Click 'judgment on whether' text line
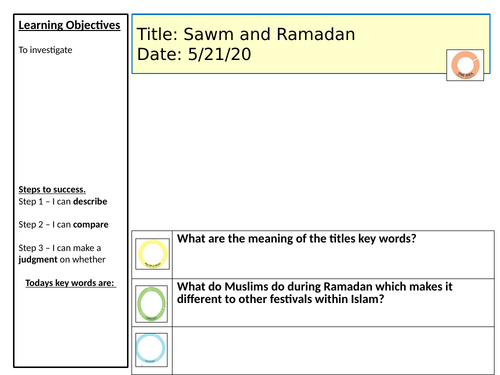The width and height of the screenshot is (500, 375). point(62,259)
